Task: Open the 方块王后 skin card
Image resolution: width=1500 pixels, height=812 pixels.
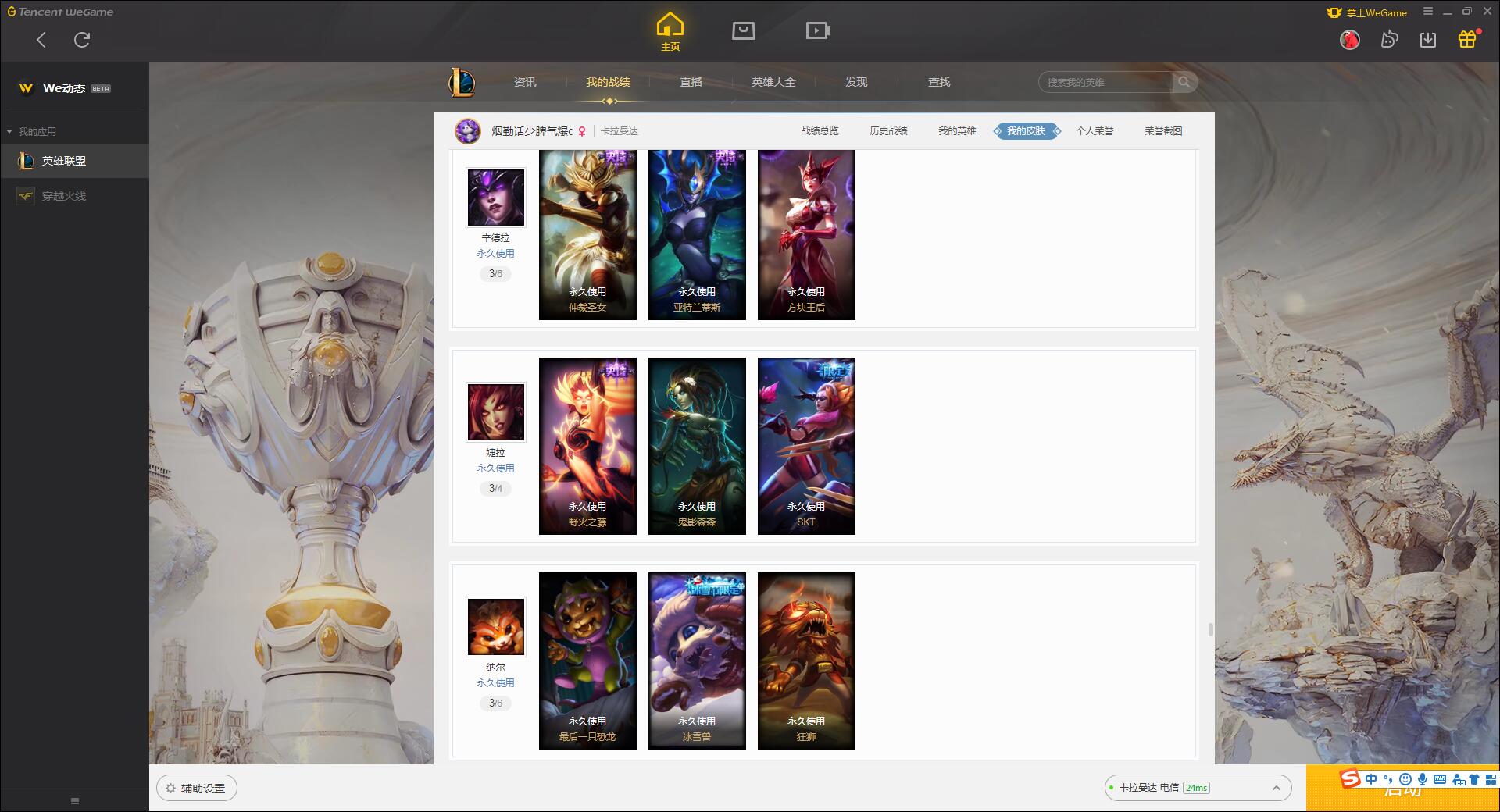Action: [x=806, y=234]
